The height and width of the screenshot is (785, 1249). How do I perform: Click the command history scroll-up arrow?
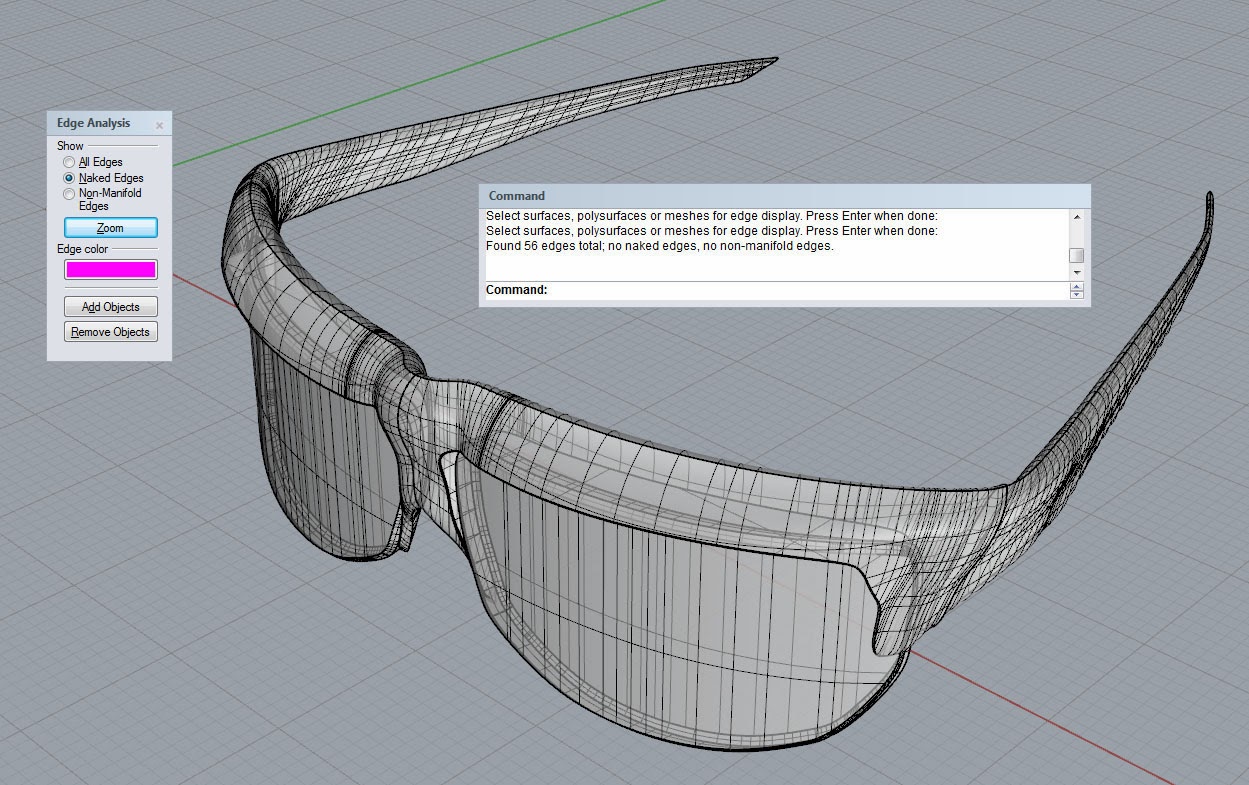tap(1077, 217)
